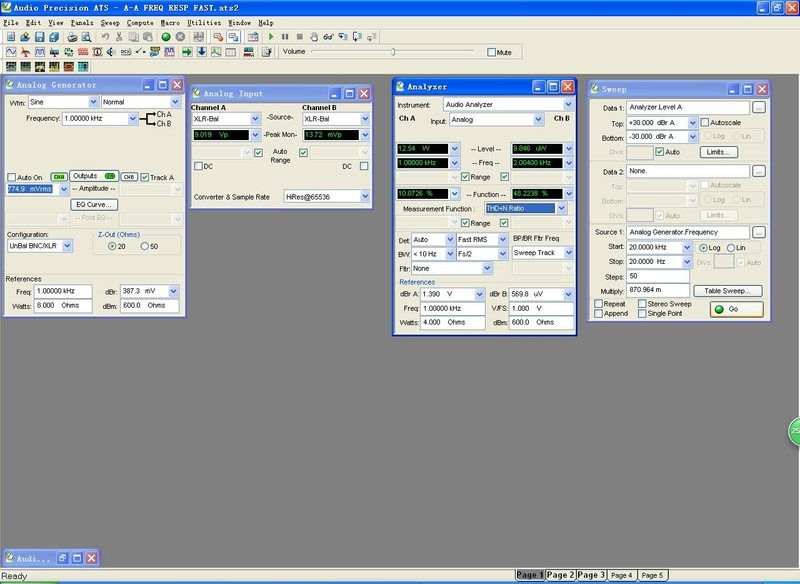This screenshot has height=584, width=800.
Task: Click the Table Sweep button
Action: 728,291
